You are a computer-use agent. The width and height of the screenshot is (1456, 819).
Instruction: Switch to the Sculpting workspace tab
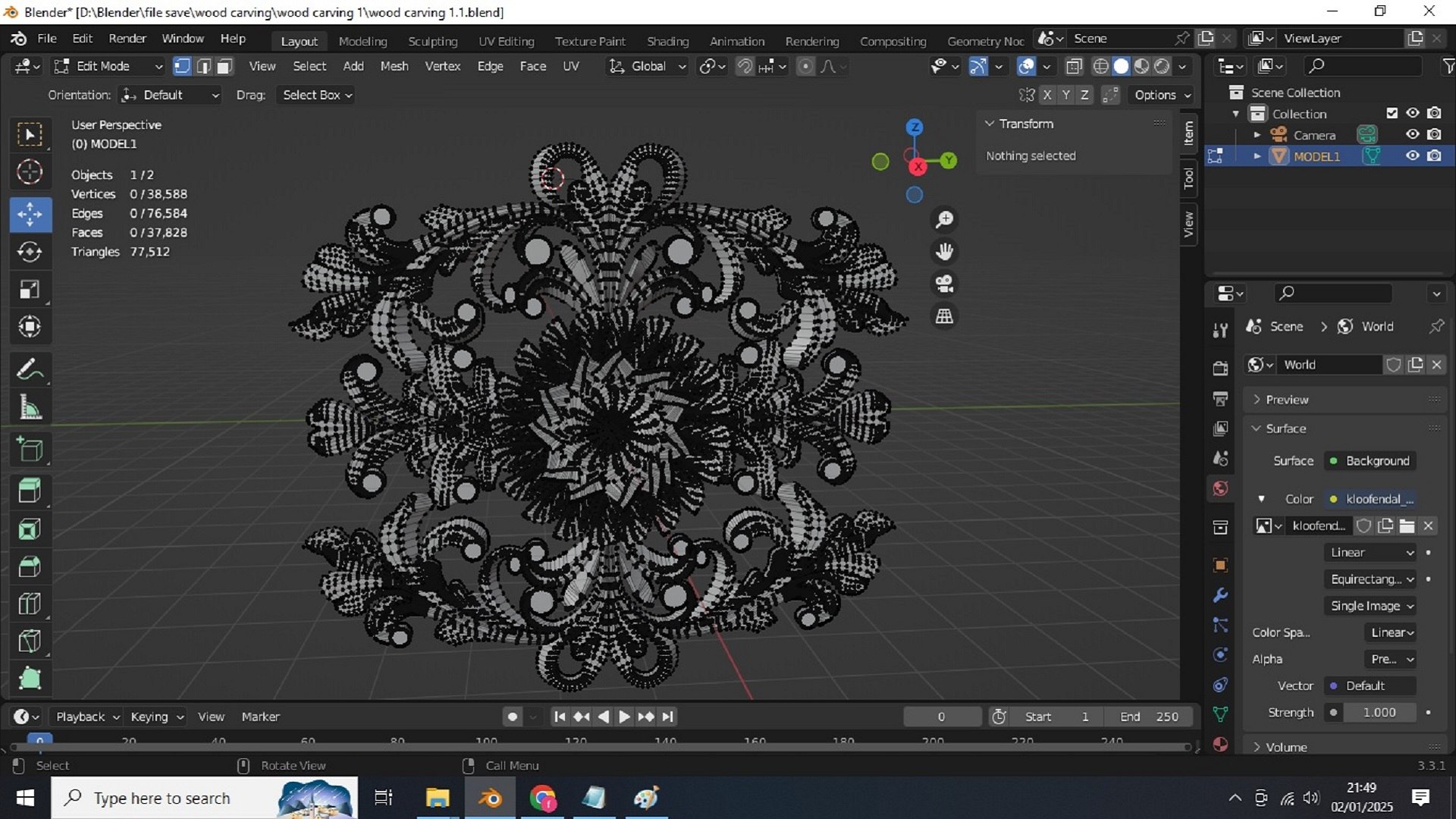(x=433, y=41)
